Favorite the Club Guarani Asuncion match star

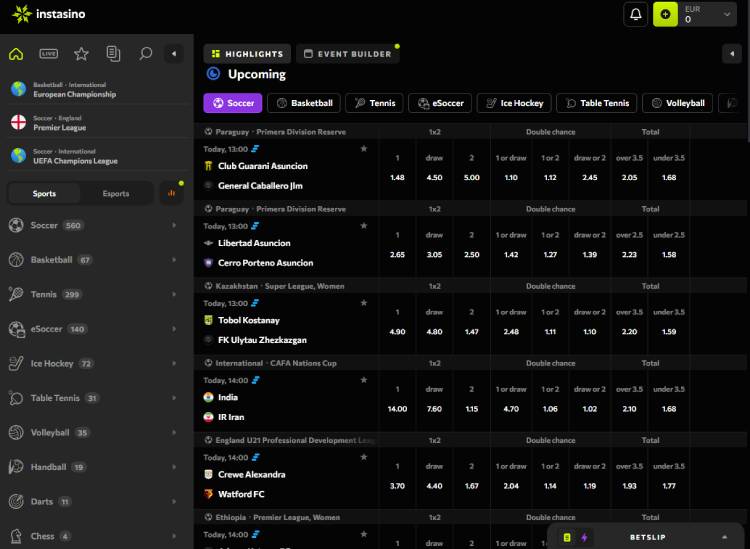tap(364, 149)
